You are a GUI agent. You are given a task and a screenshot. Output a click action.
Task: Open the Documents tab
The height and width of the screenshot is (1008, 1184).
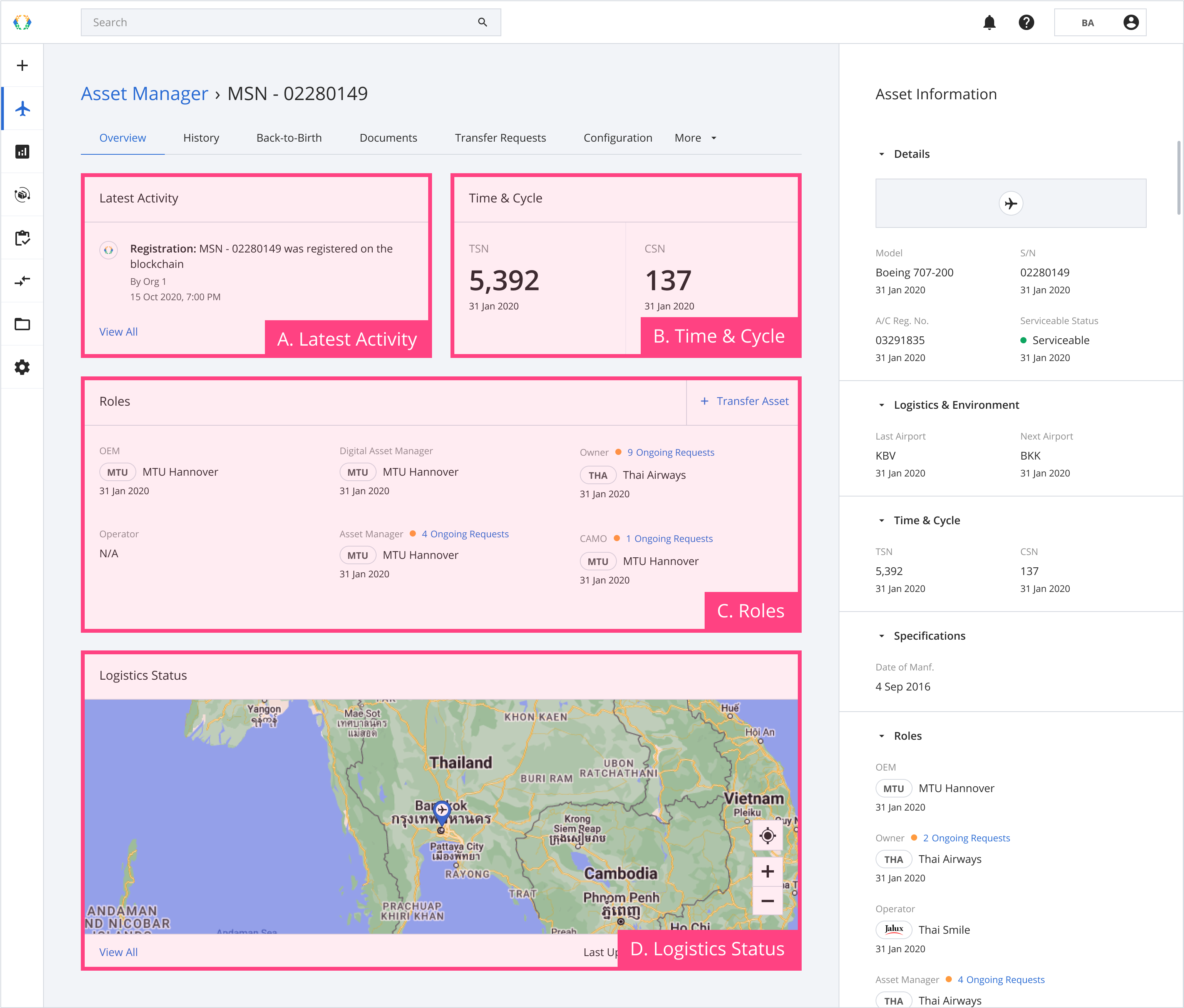[x=388, y=138]
